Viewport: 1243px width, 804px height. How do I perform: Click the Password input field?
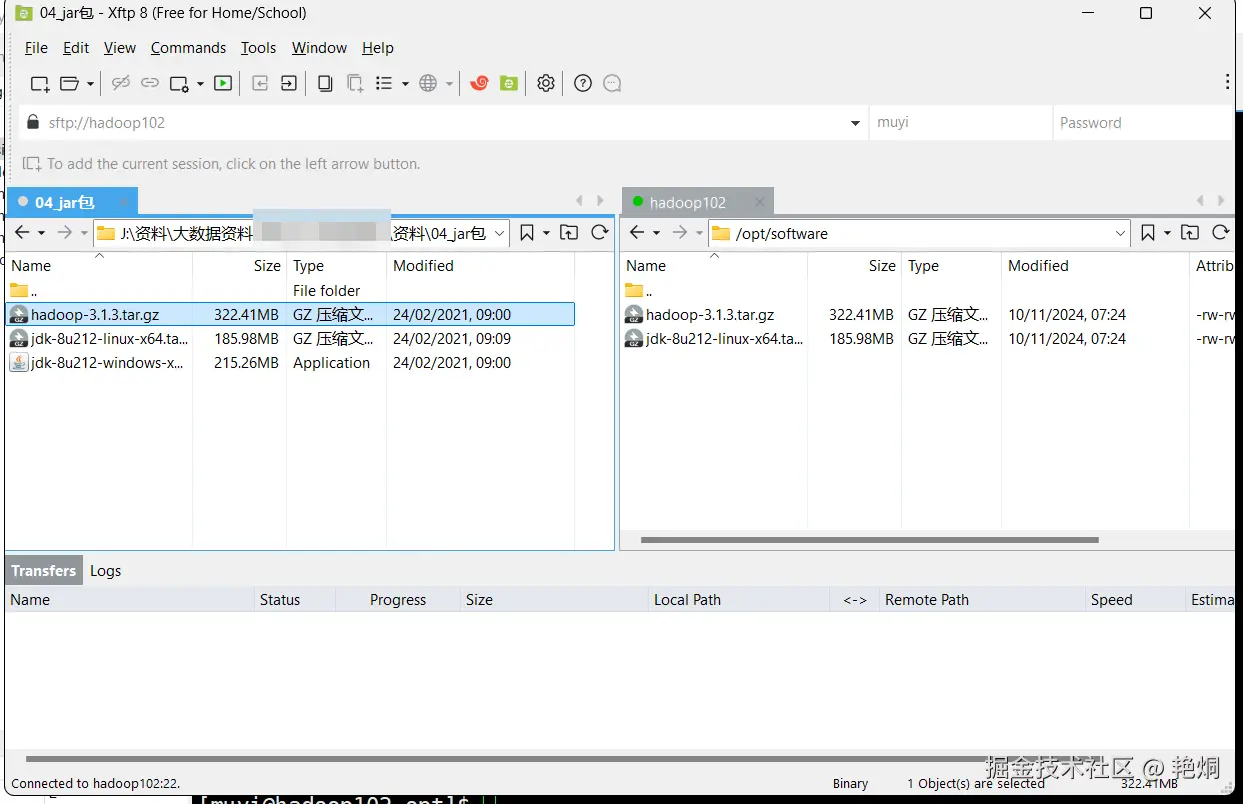pyautogui.click(x=1144, y=123)
